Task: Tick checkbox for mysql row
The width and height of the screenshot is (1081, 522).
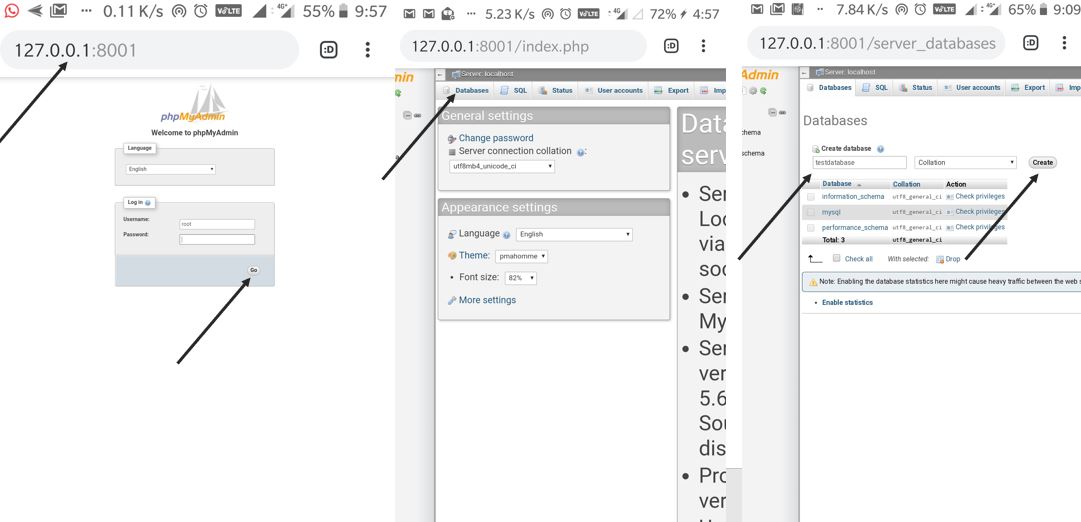Action: (x=811, y=212)
